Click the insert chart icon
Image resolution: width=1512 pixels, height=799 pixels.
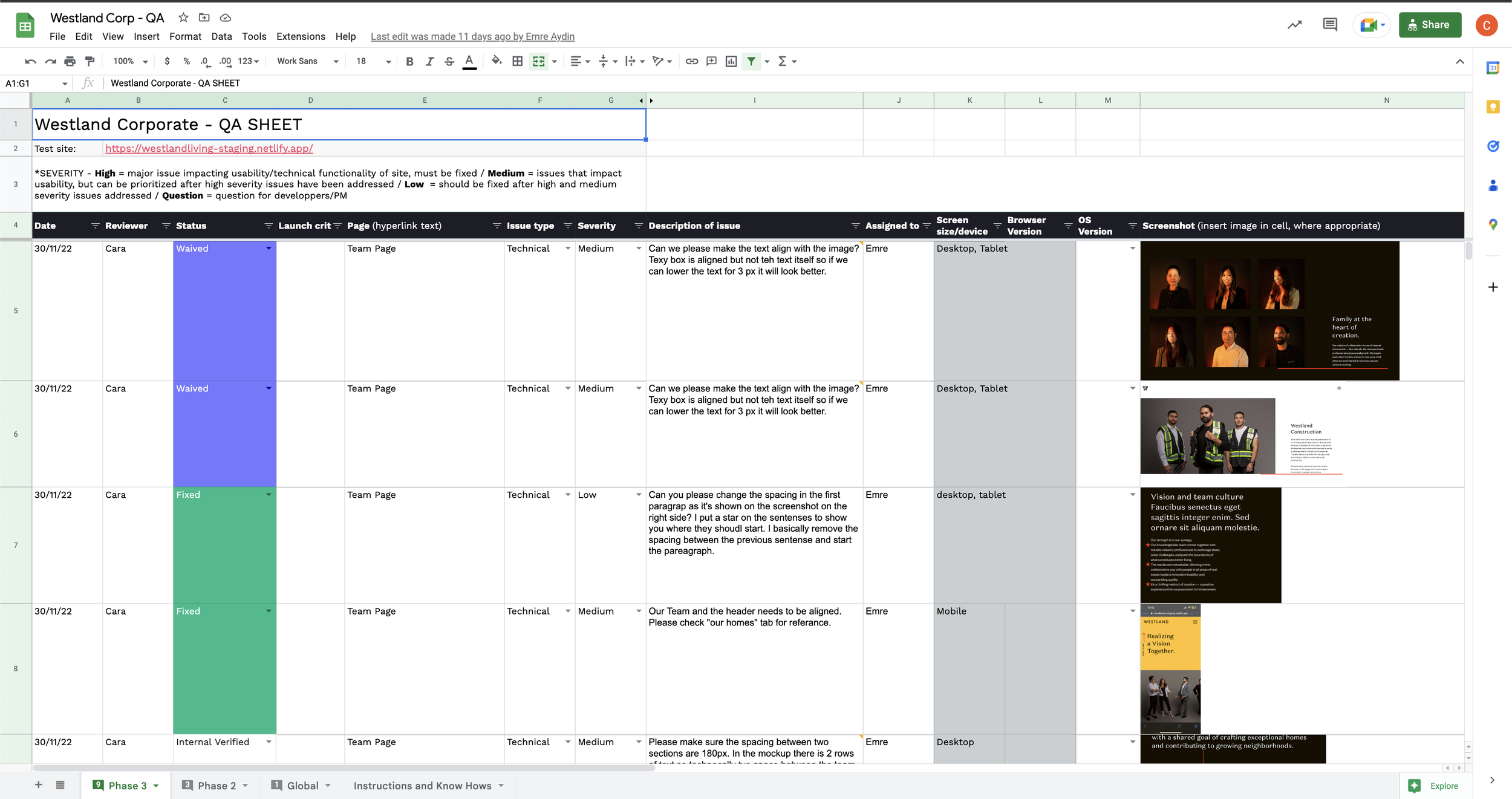(731, 61)
